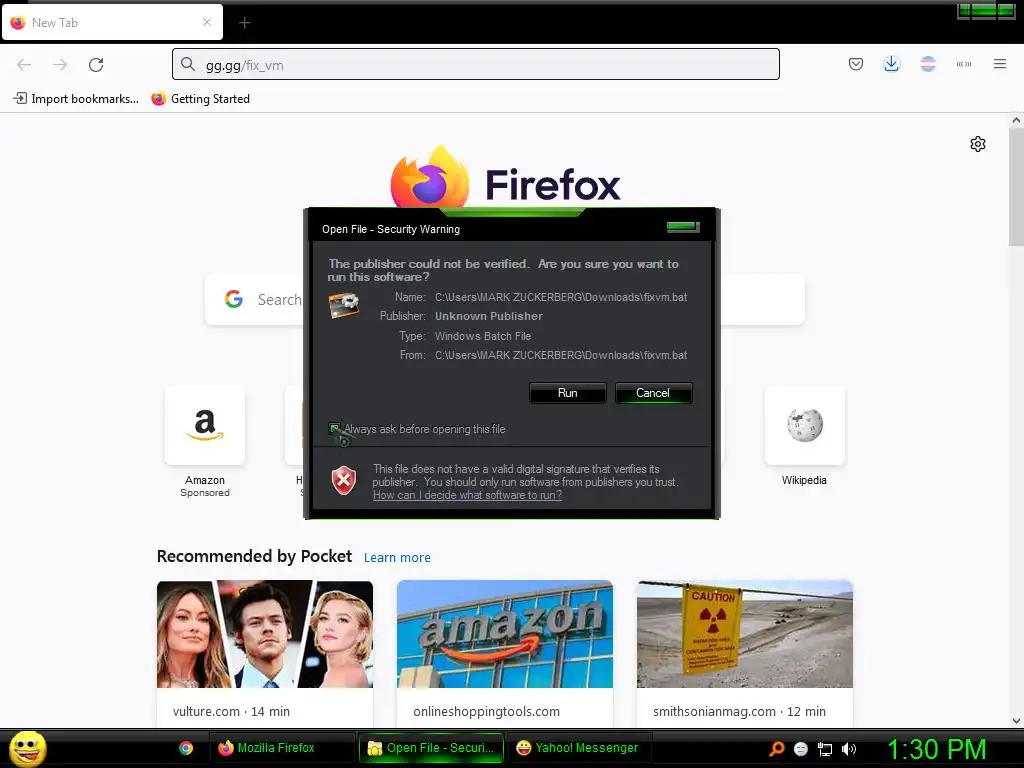
Task: Cancel the Open File security warning
Action: click(653, 393)
